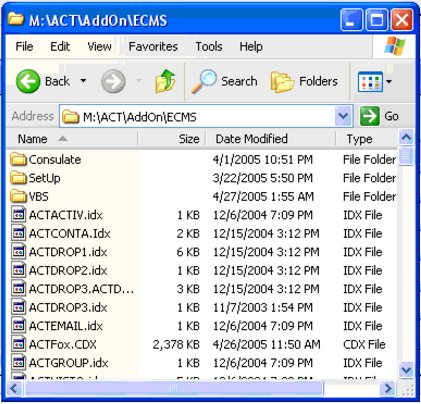This screenshot has height=404, width=421.
Task: Toggle the Folders pane button
Action: 304,81
